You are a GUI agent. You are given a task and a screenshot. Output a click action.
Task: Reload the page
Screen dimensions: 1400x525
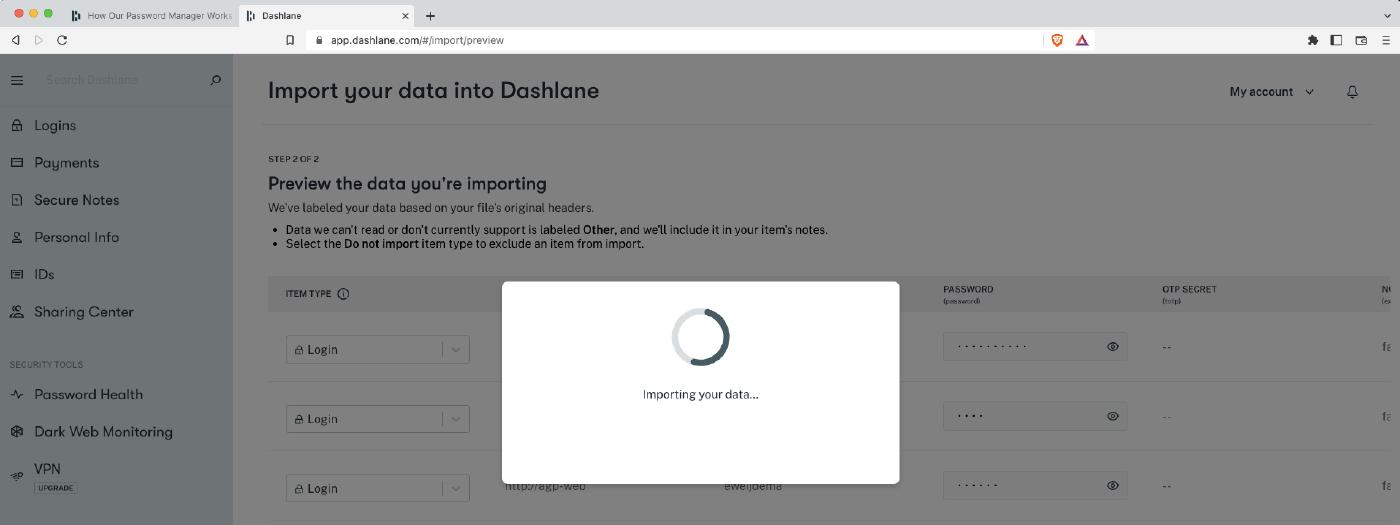click(62, 40)
